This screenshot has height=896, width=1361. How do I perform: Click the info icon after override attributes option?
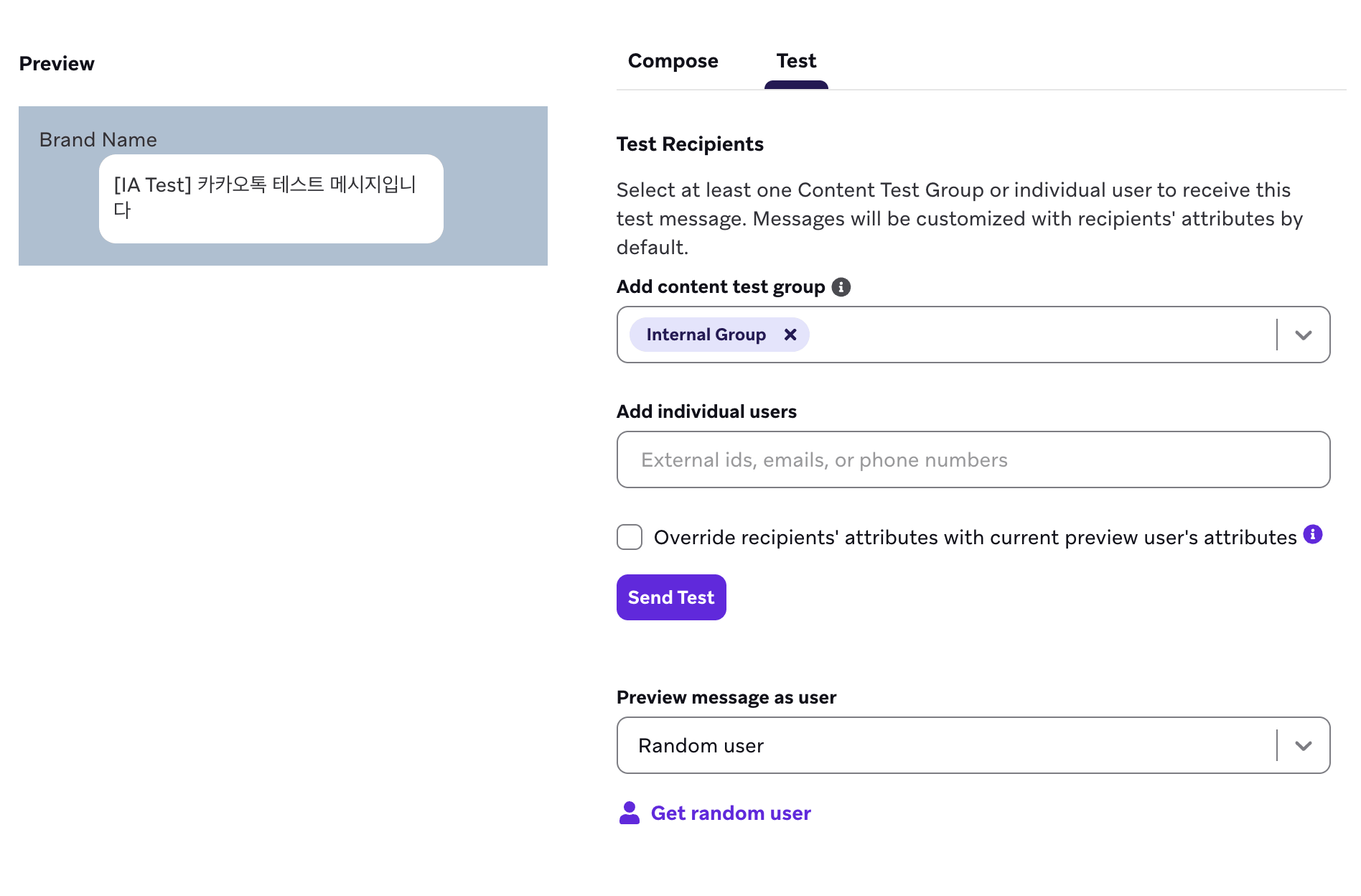pyautogui.click(x=1314, y=534)
